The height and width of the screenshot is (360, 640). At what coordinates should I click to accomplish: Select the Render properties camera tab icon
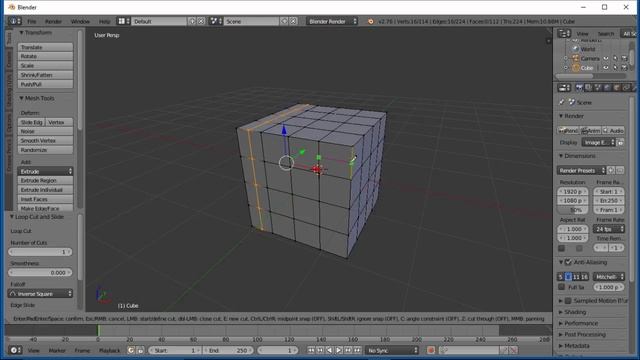point(579,88)
